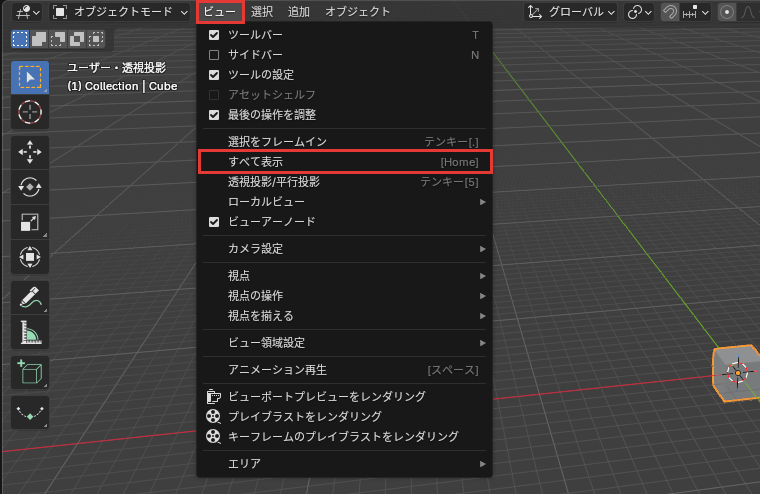This screenshot has width=760, height=494.
Task: Expand the ビュー領域設定 submenu
Action: 345,343
